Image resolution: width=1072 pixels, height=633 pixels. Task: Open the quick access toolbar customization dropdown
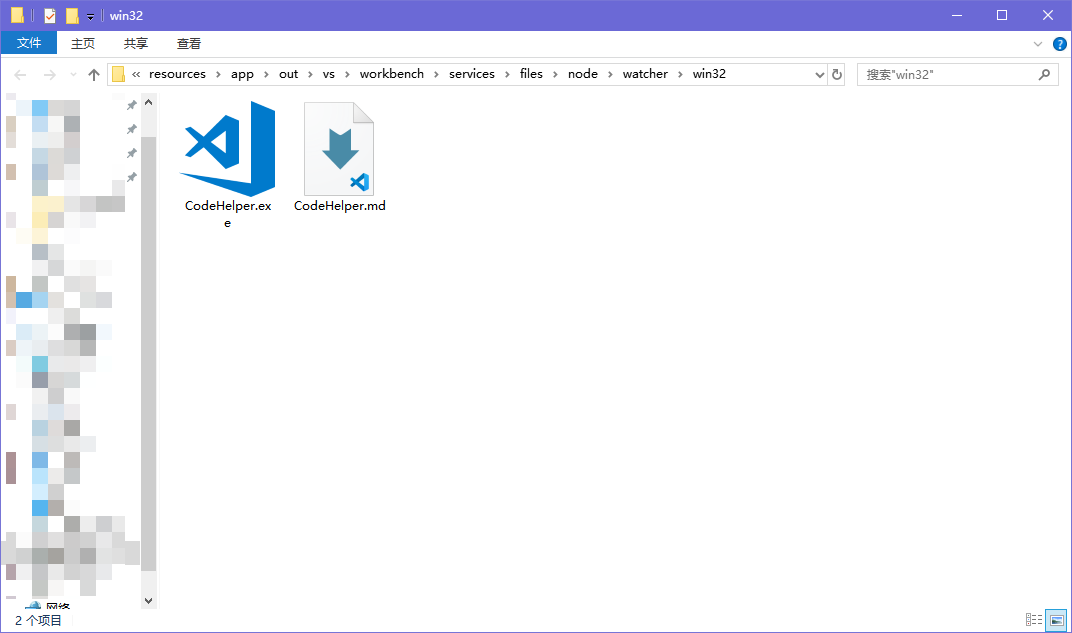click(x=89, y=15)
